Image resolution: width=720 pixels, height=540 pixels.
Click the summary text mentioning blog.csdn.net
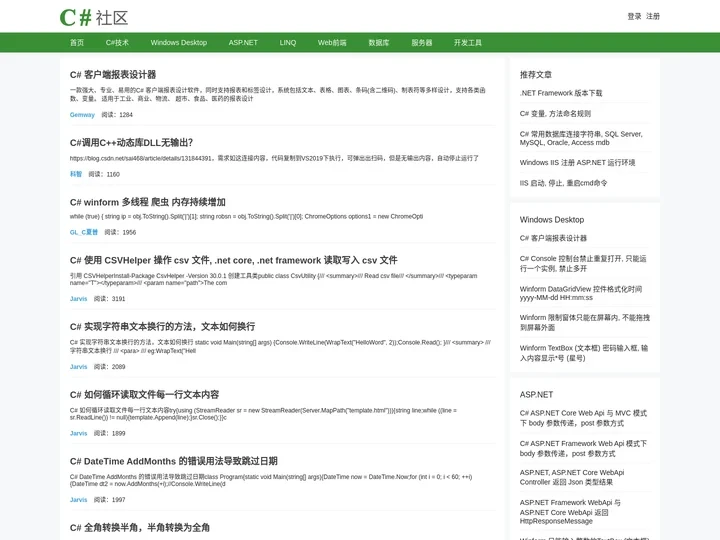(x=274, y=158)
